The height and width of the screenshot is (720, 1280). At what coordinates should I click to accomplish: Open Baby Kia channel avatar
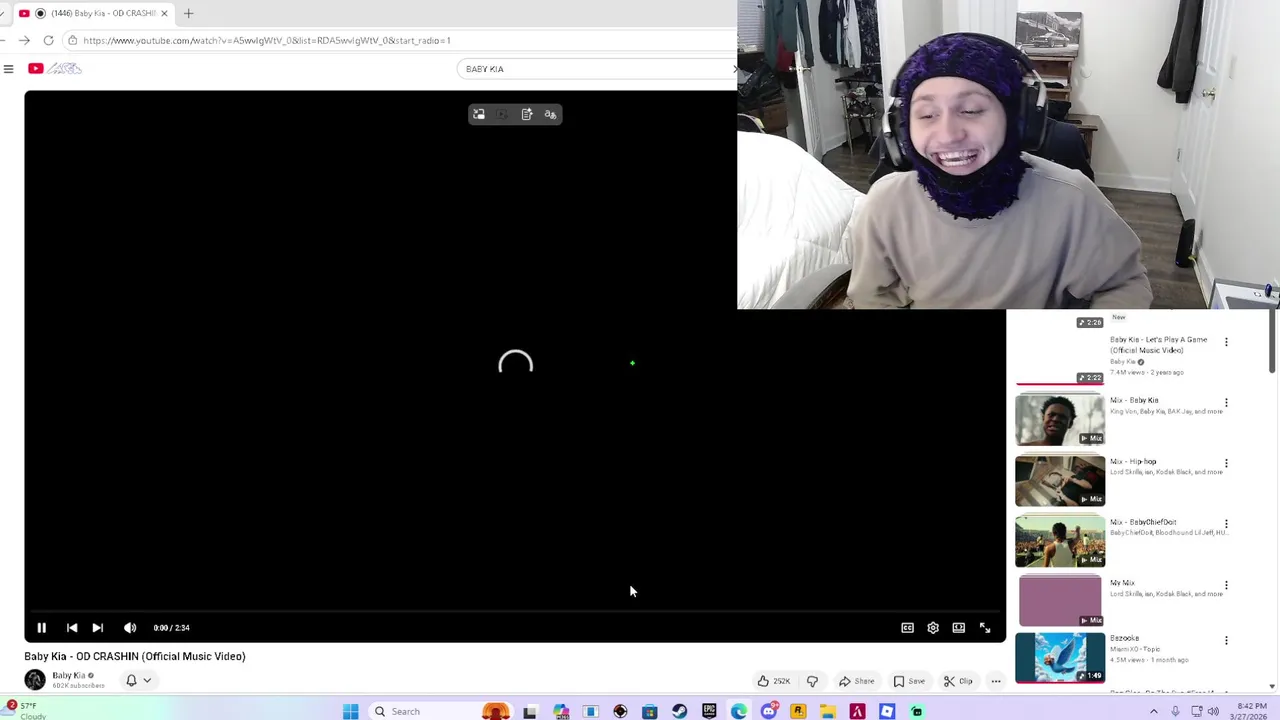[x=35, y=680]
